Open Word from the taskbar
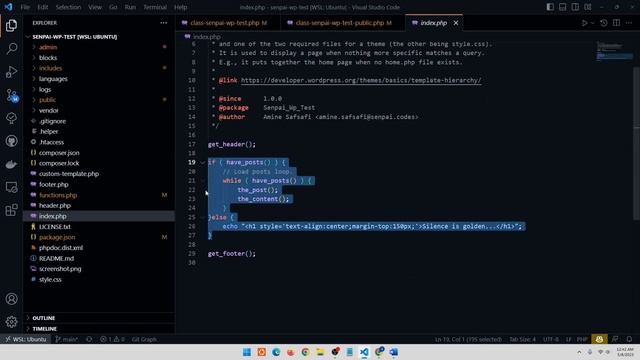 393,352
